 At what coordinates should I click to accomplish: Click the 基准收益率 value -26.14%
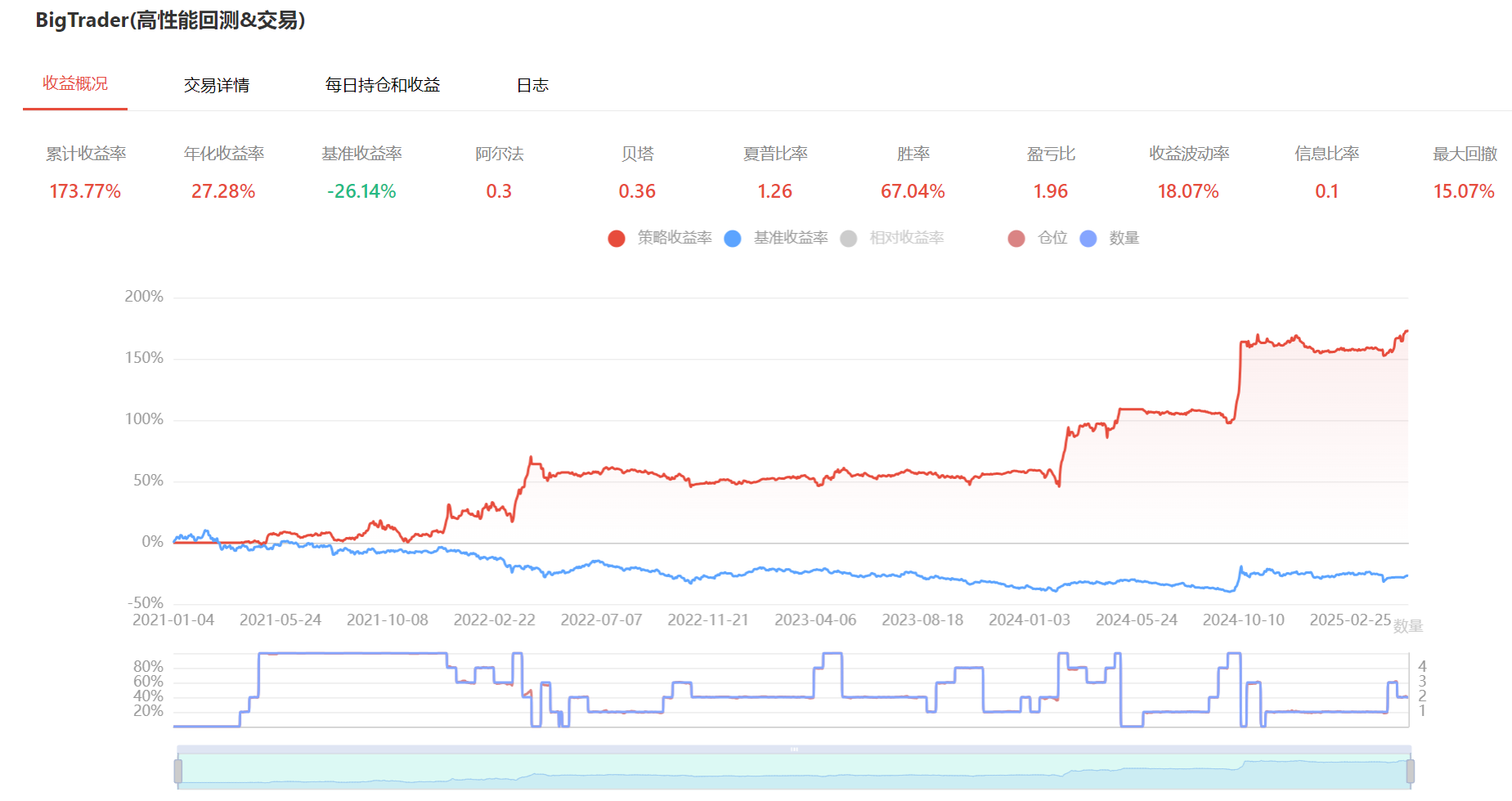click(361, 191)
